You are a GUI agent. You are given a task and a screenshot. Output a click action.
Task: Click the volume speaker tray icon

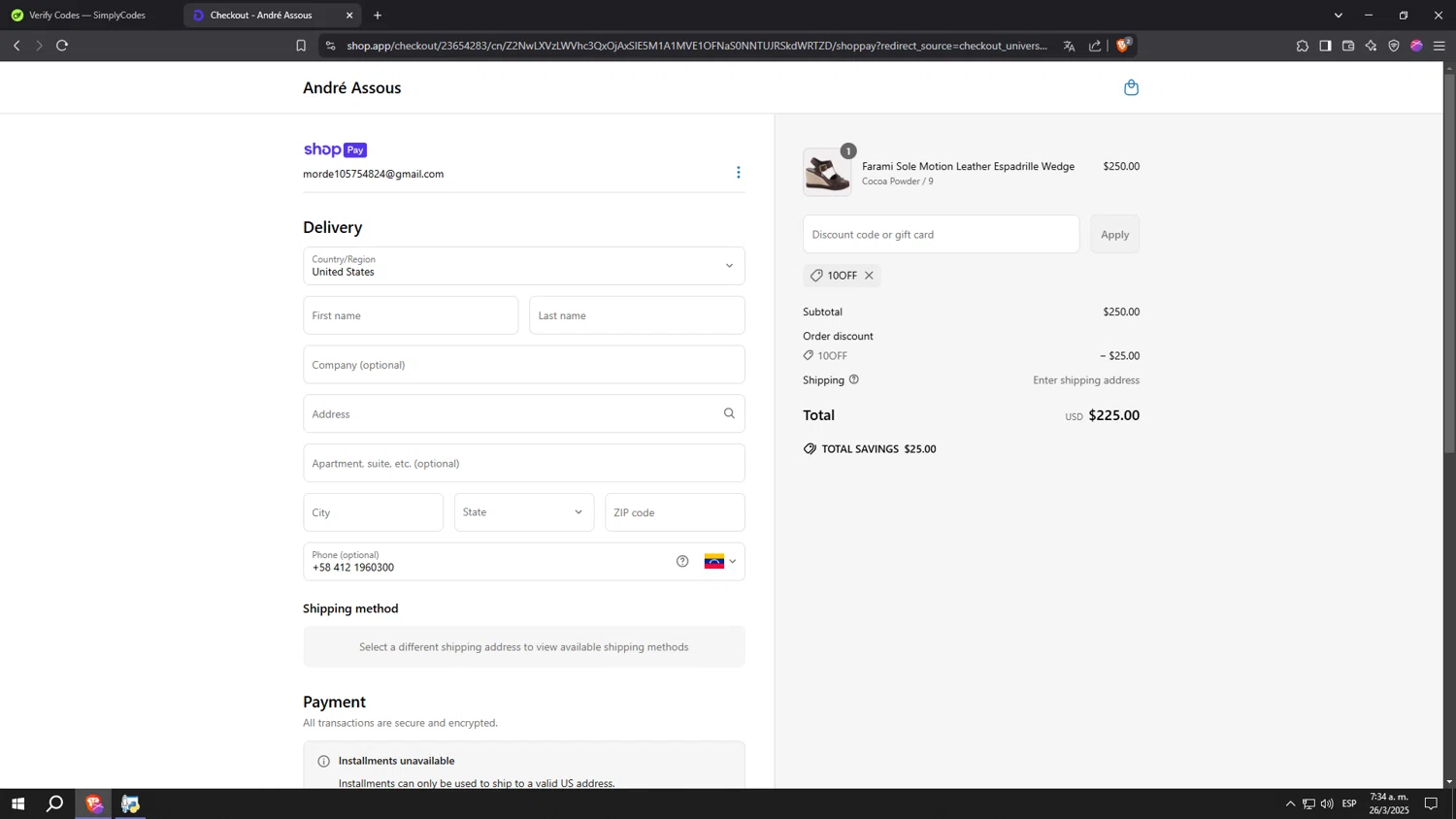pyautogui.click(x=1327, y=803)
